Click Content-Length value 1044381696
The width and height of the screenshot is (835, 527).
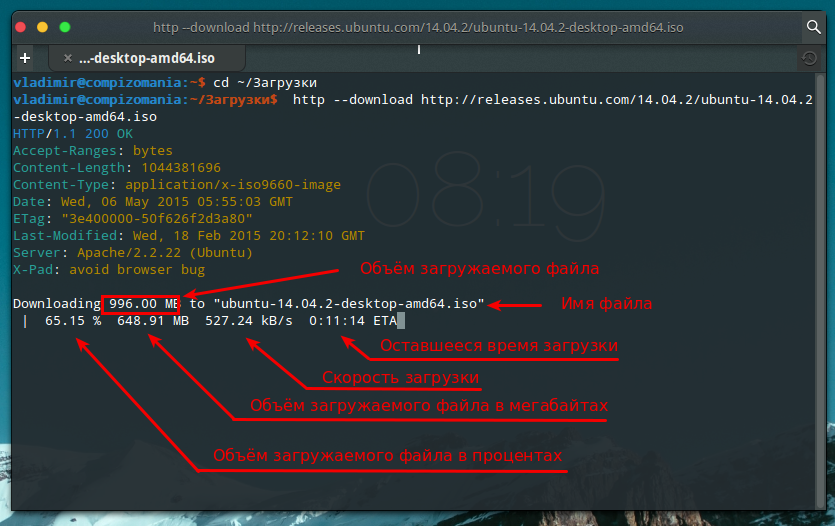tap(181, 168)
